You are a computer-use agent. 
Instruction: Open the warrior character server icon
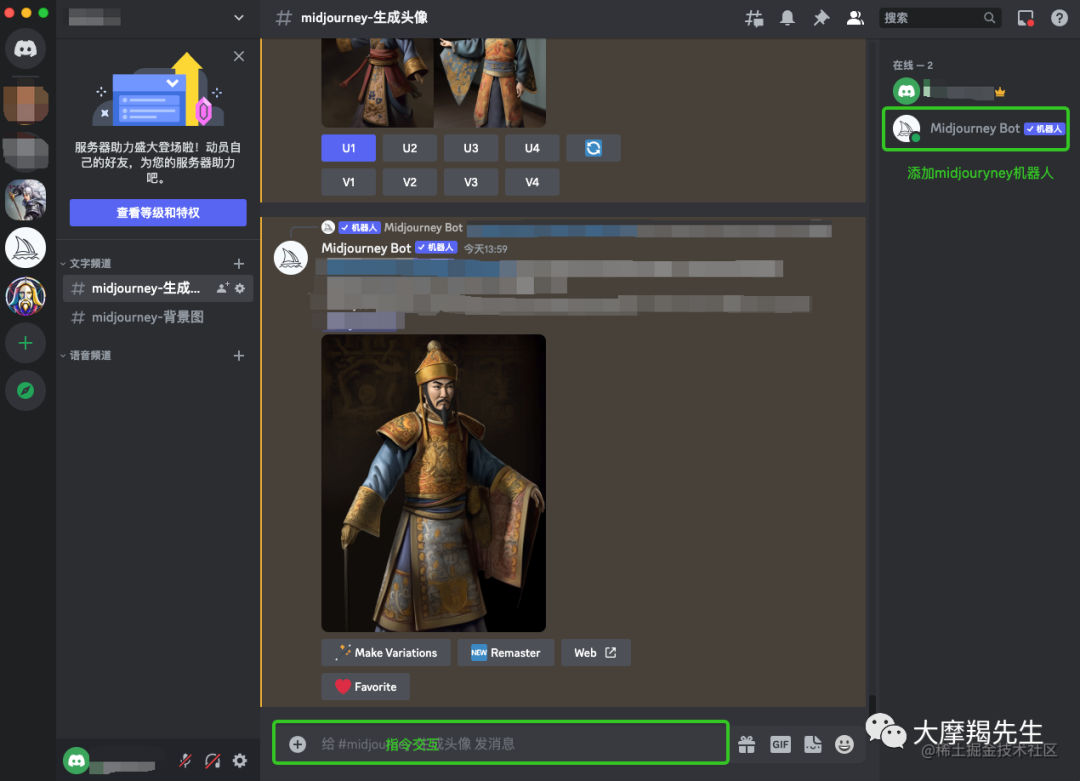(25, 200)
